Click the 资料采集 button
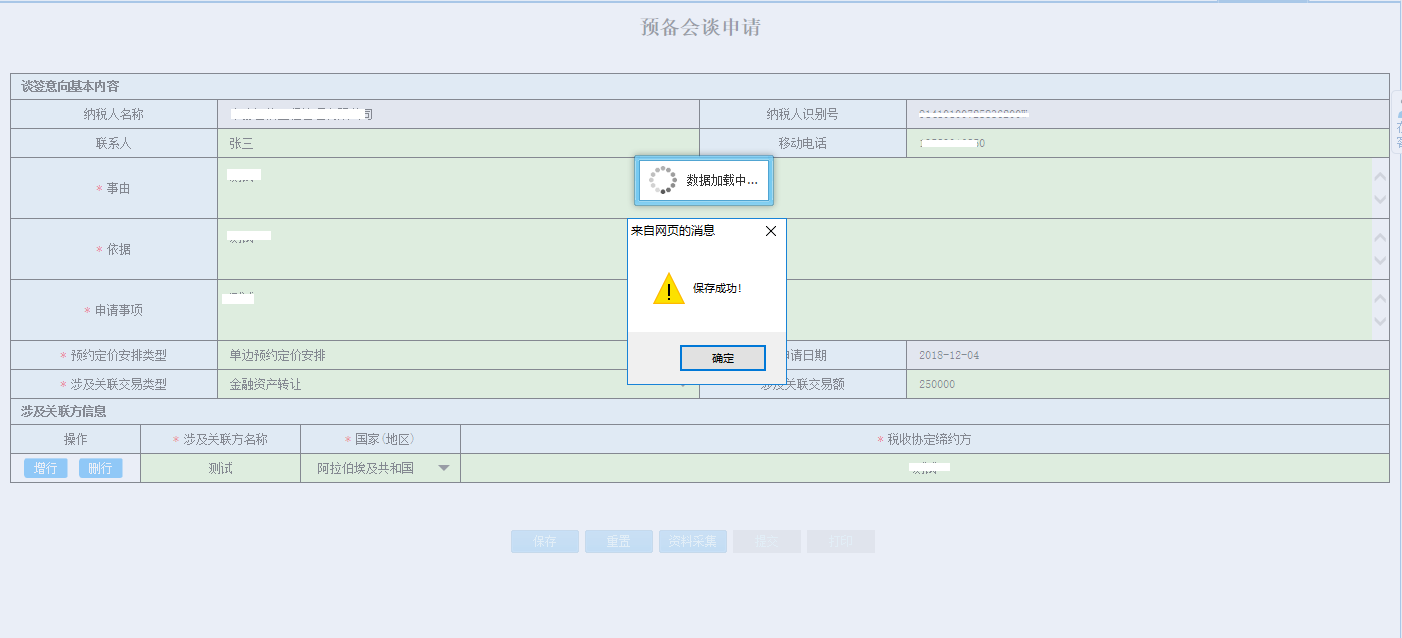 tap(692, 541)
